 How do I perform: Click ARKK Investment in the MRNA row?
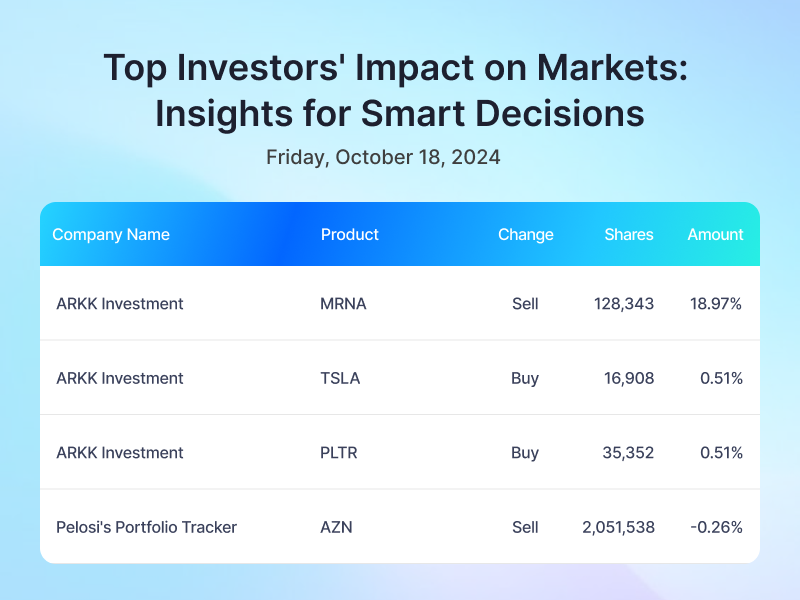(x=119, y=304)
